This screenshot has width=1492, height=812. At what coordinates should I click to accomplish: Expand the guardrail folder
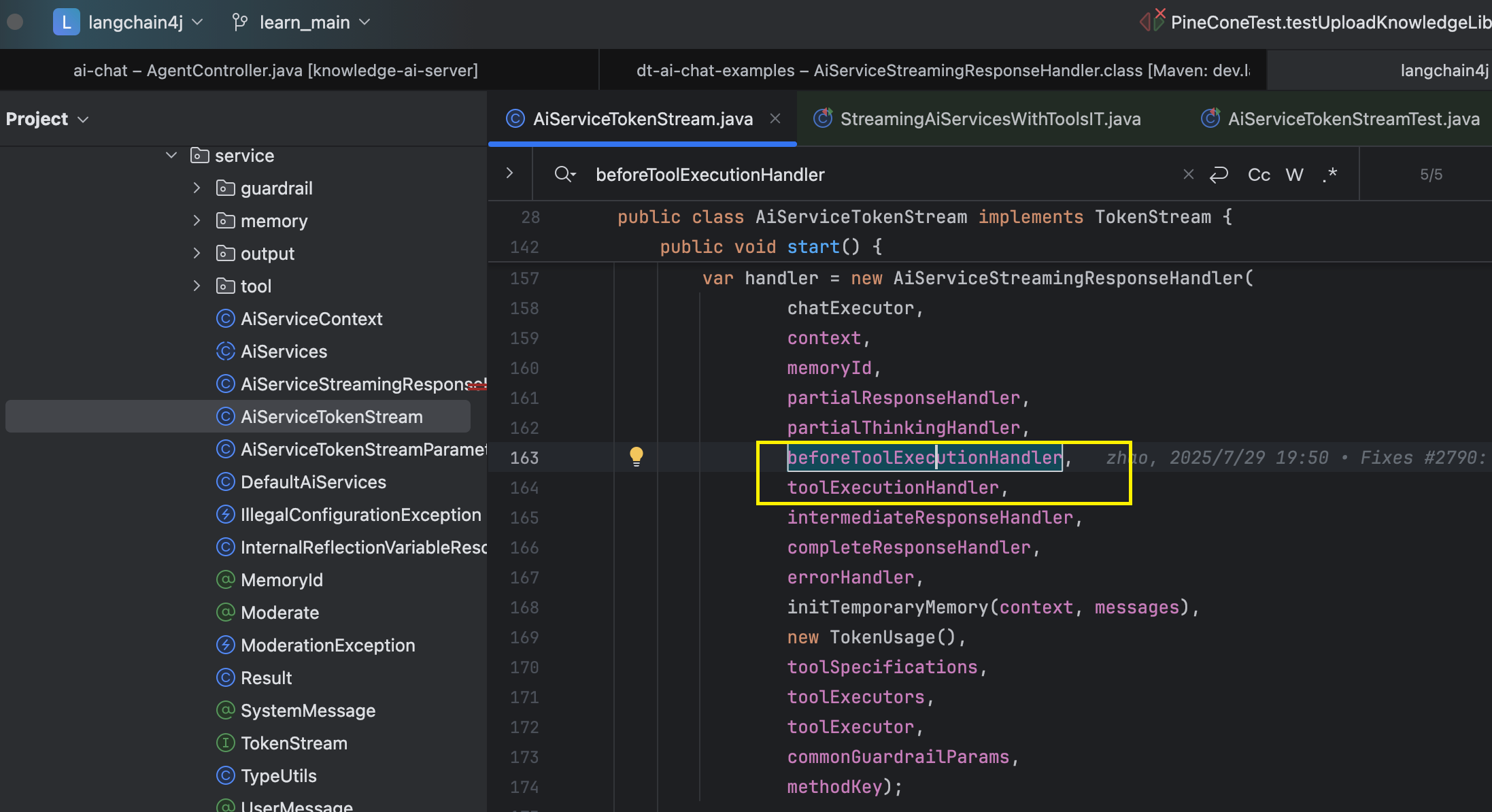tap(197, 188)
